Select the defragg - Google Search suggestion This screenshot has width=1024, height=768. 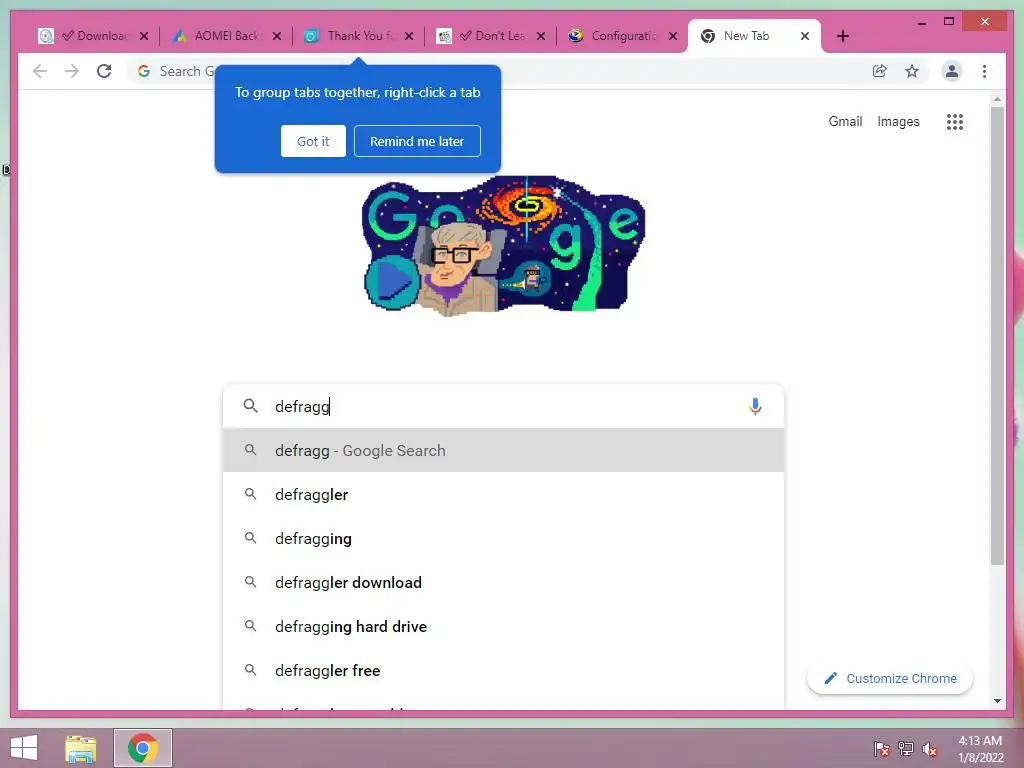[x=503, y=451]
